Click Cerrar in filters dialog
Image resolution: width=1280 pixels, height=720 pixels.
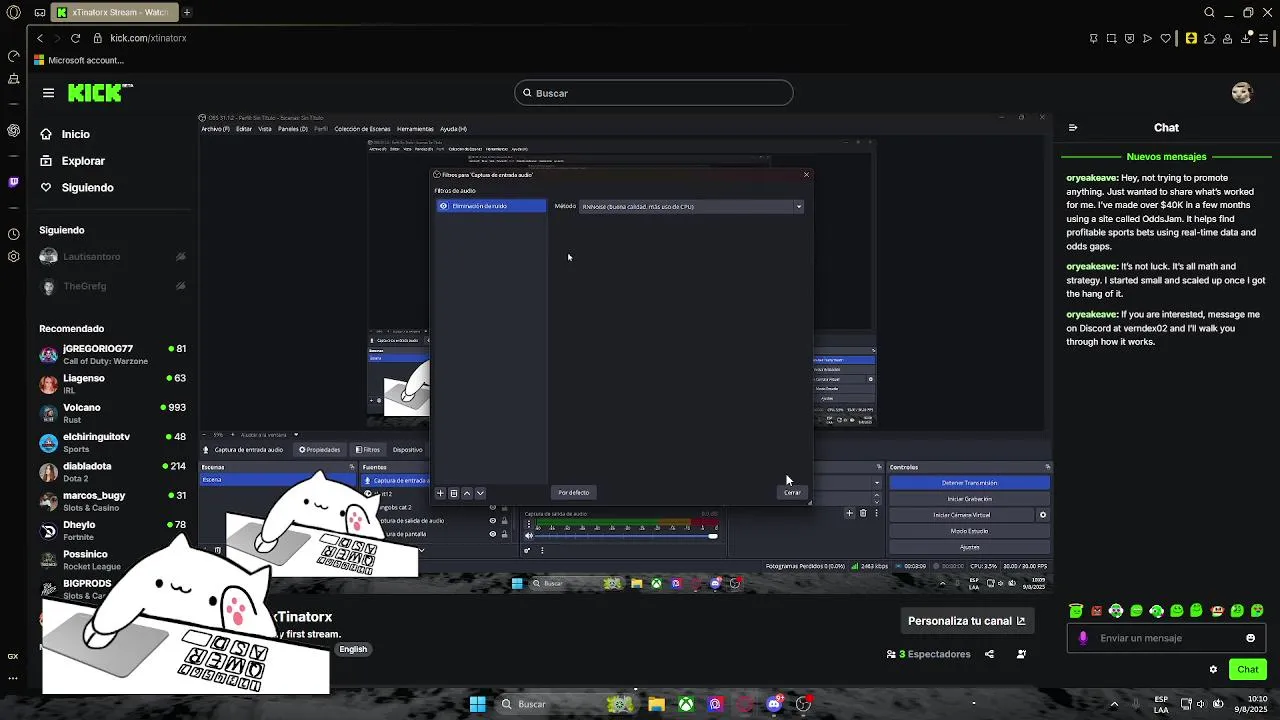(x=792, y=493)
